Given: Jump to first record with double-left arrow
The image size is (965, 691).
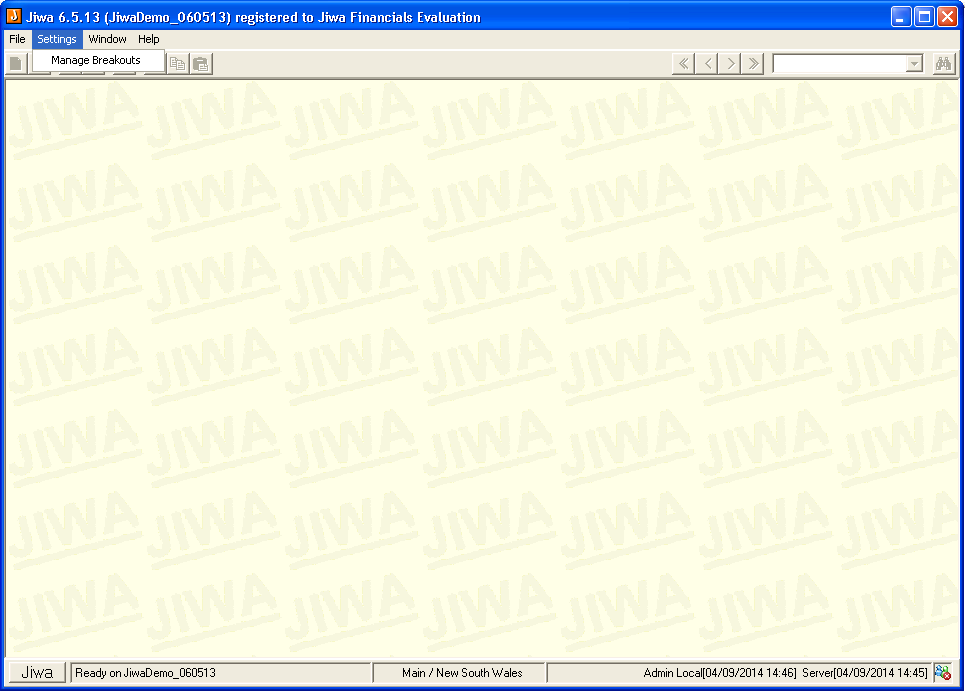Looking at the screenshot, I should pyautogui.click(x=683, y=64).
